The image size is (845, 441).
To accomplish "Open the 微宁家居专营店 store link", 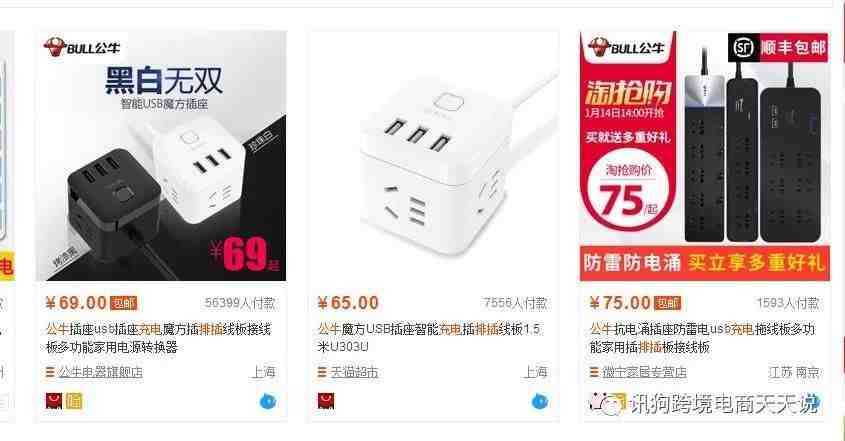I will (x=644, y=371).
